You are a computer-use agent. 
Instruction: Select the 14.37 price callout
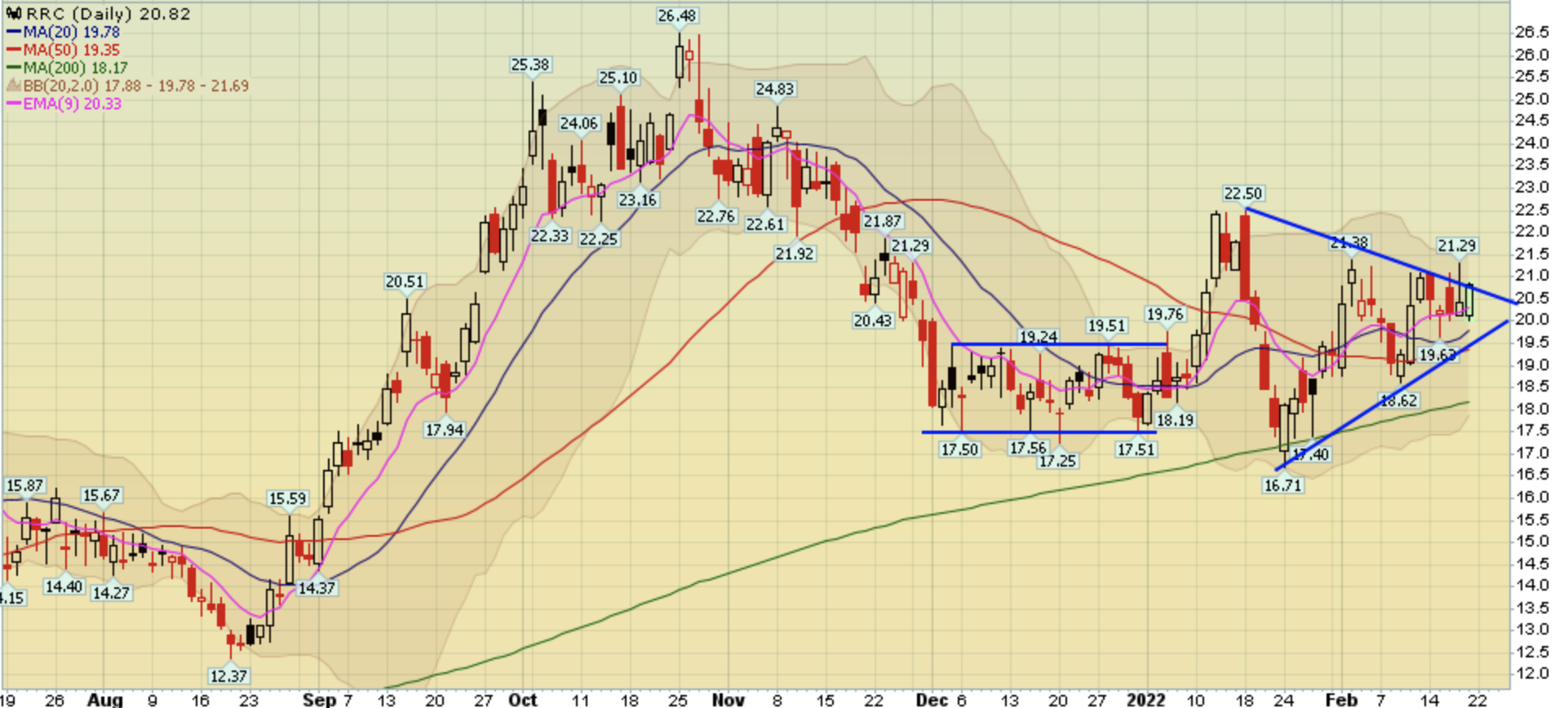click(x=316, y=588)
